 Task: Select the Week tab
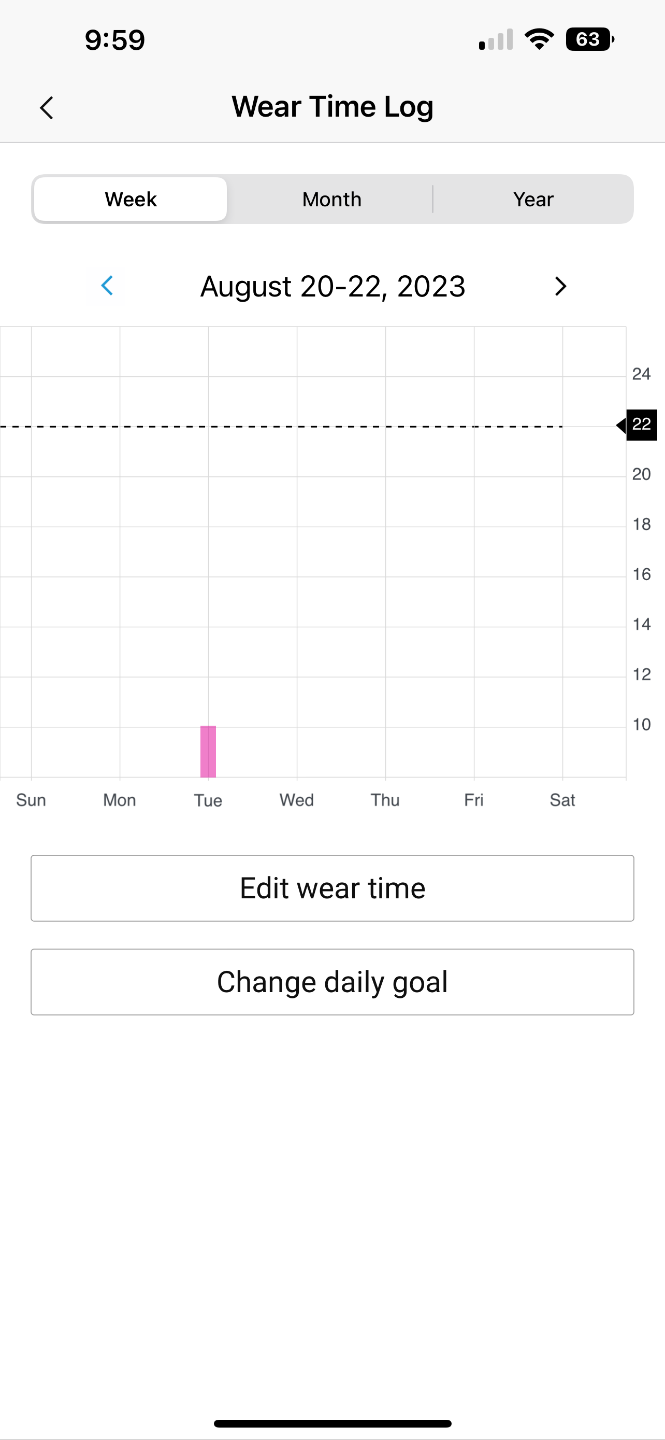[x=131, y=199]
